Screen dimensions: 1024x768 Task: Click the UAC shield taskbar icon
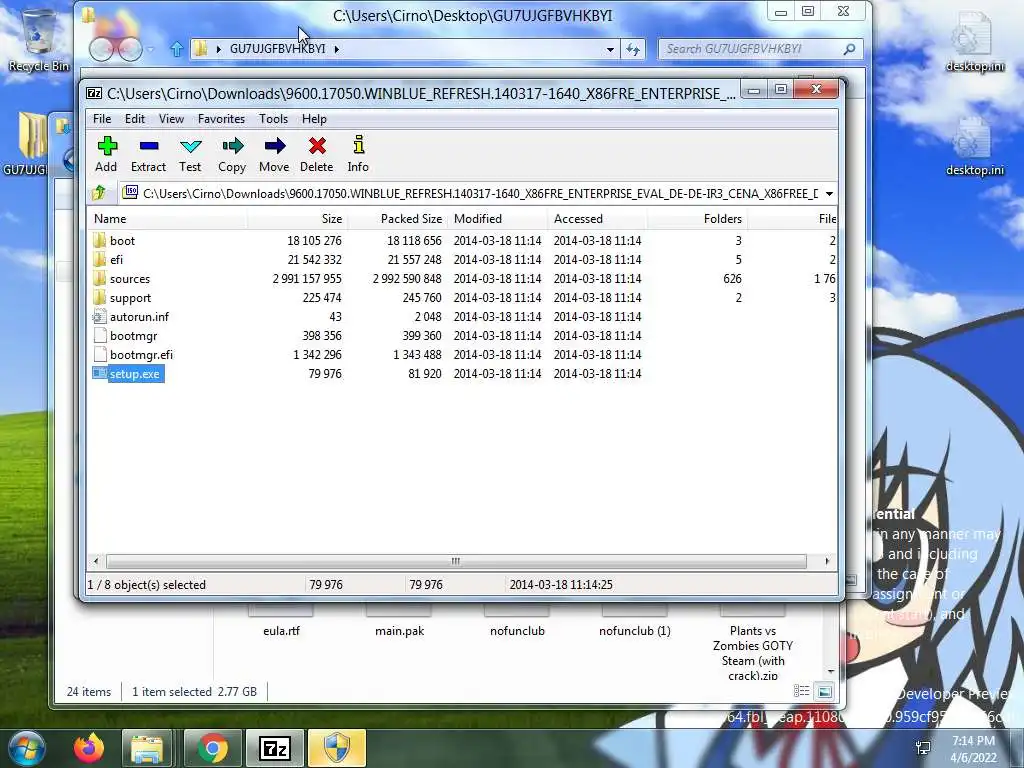click(337, 748)
